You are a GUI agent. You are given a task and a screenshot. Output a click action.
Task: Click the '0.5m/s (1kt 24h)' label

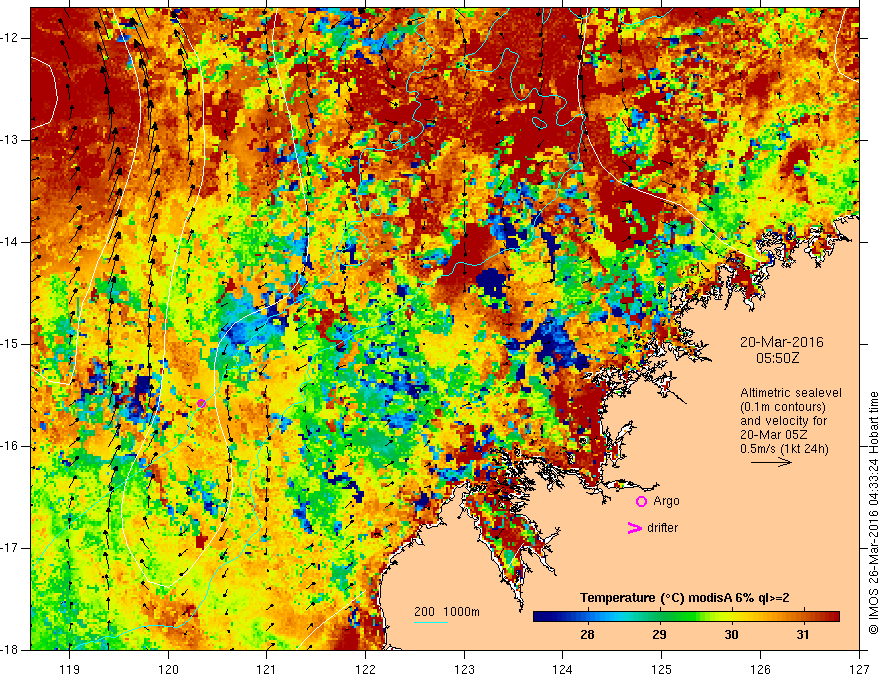click(x=784, y=448)
